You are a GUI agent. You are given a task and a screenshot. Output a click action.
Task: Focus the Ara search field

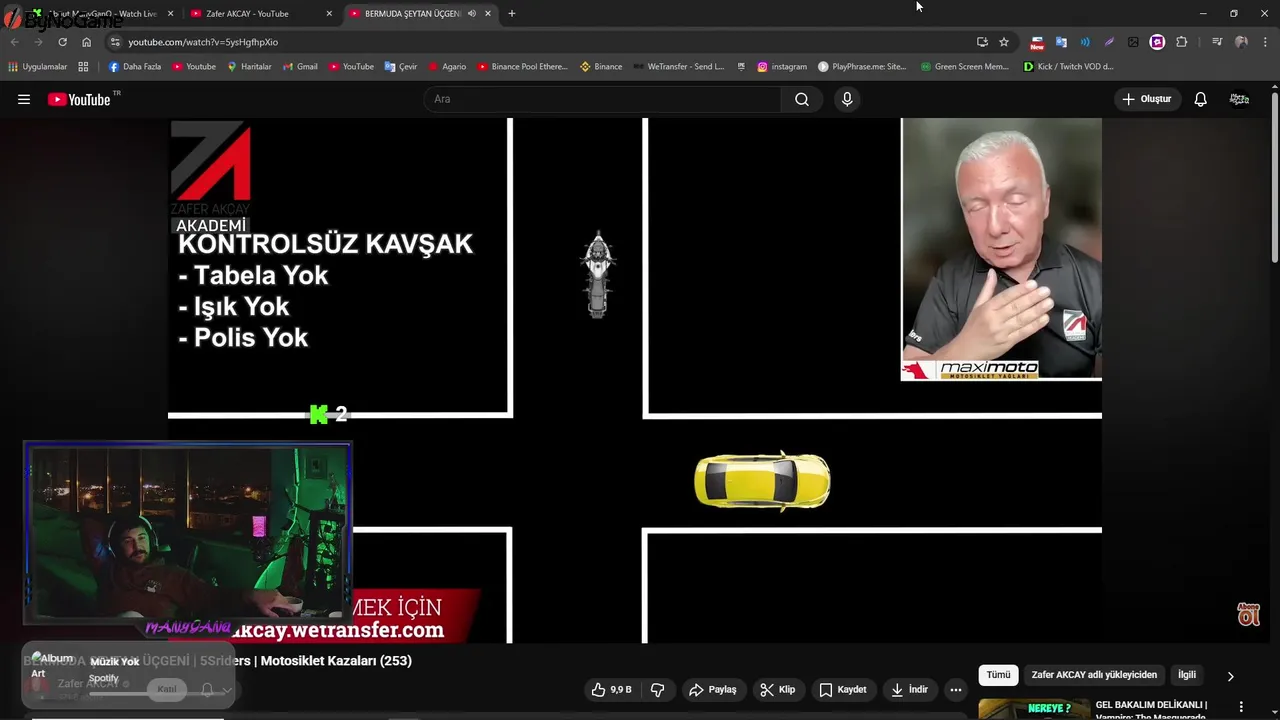pyautogui.click(x=602, y=99)
